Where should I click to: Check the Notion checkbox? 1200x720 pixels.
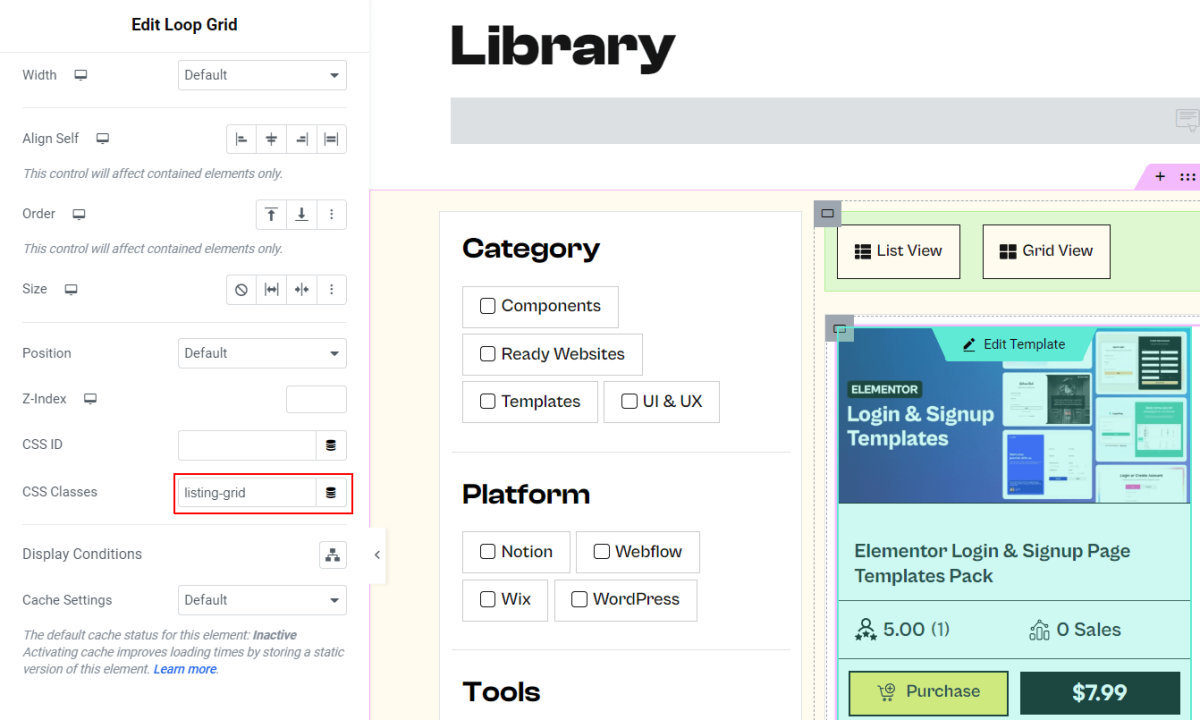(487, 551)
